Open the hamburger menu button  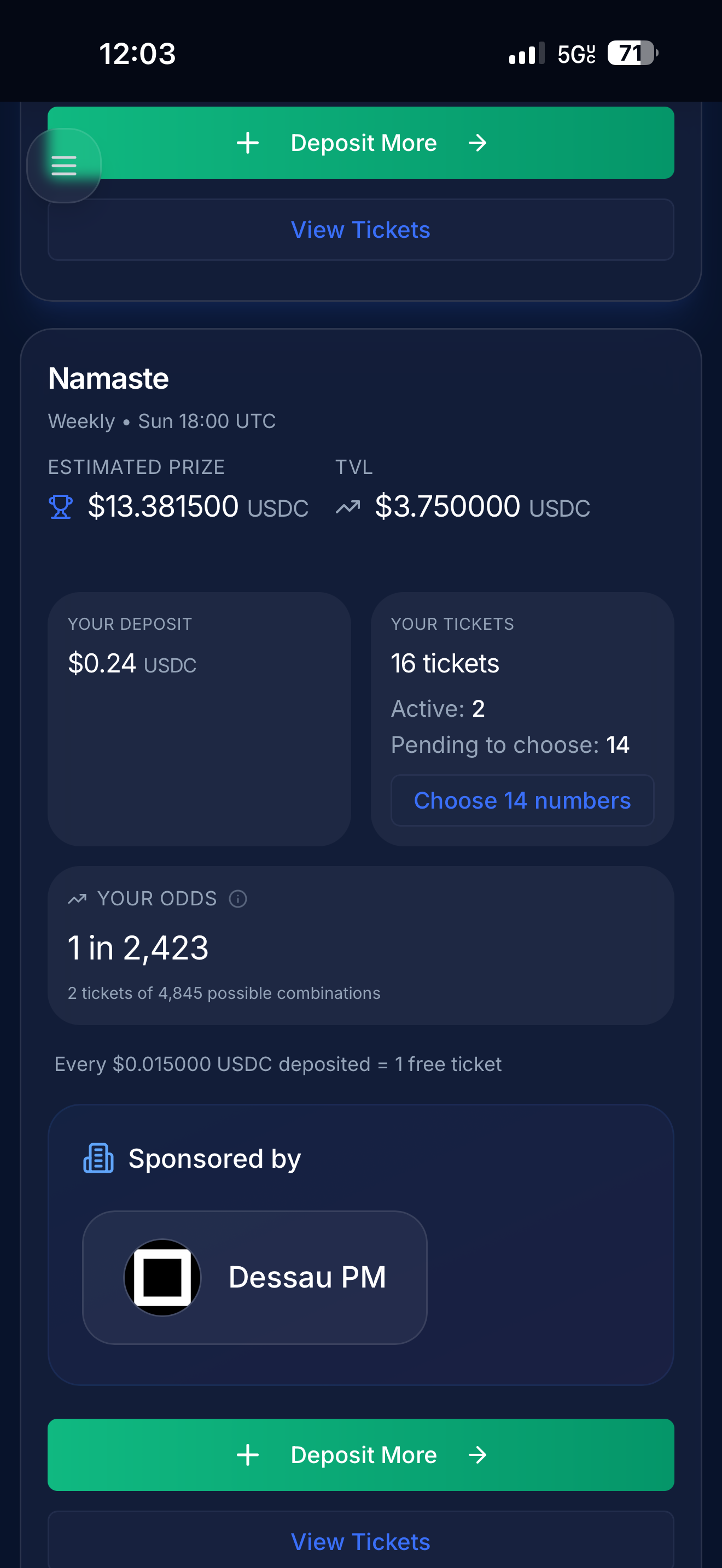[64, 166]
